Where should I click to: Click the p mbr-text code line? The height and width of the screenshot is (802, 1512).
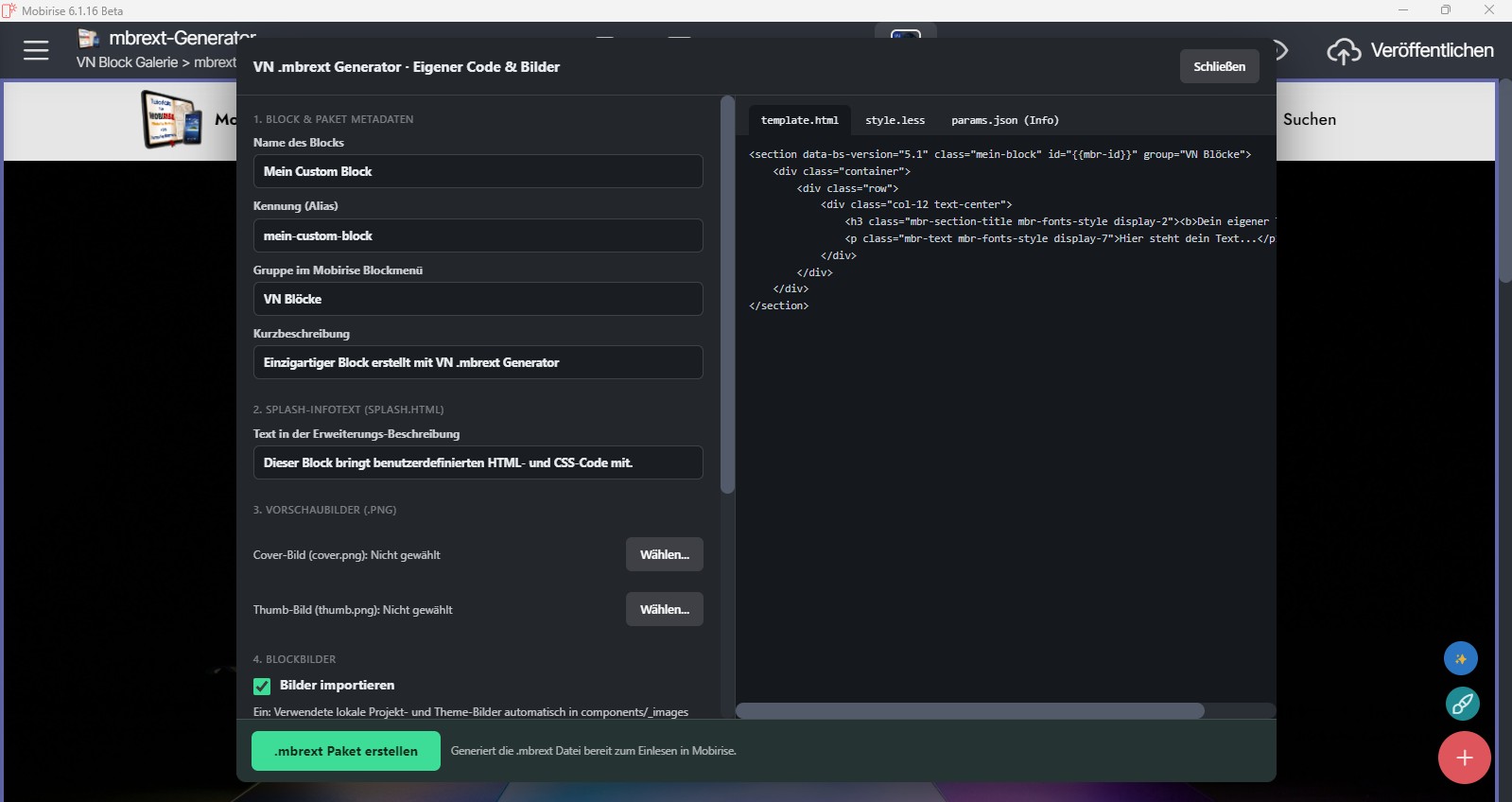pos(1060,238)
